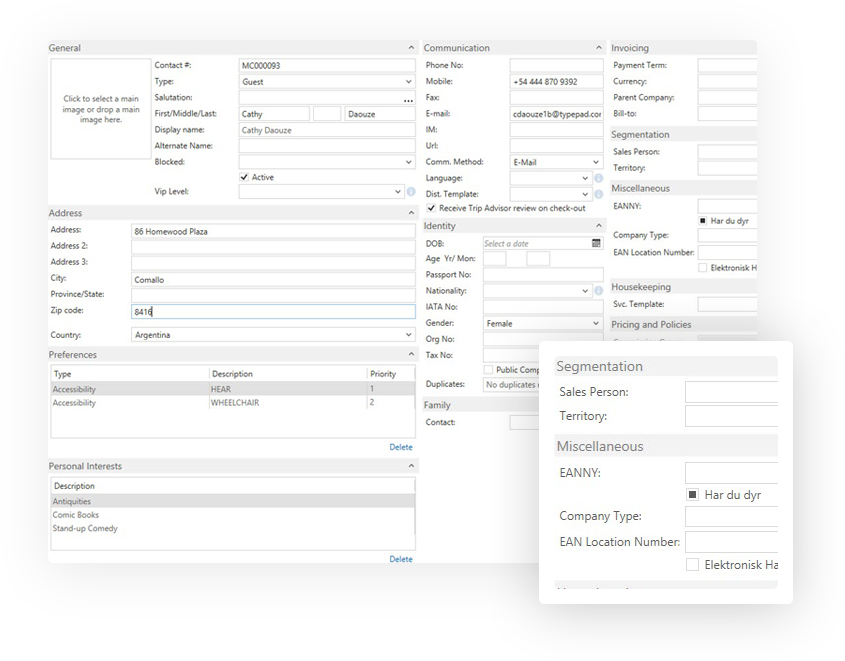Collapse the Address section chevron
This screenshot has width=845, height=661.
pyautogui.click(x=411, y=213)
